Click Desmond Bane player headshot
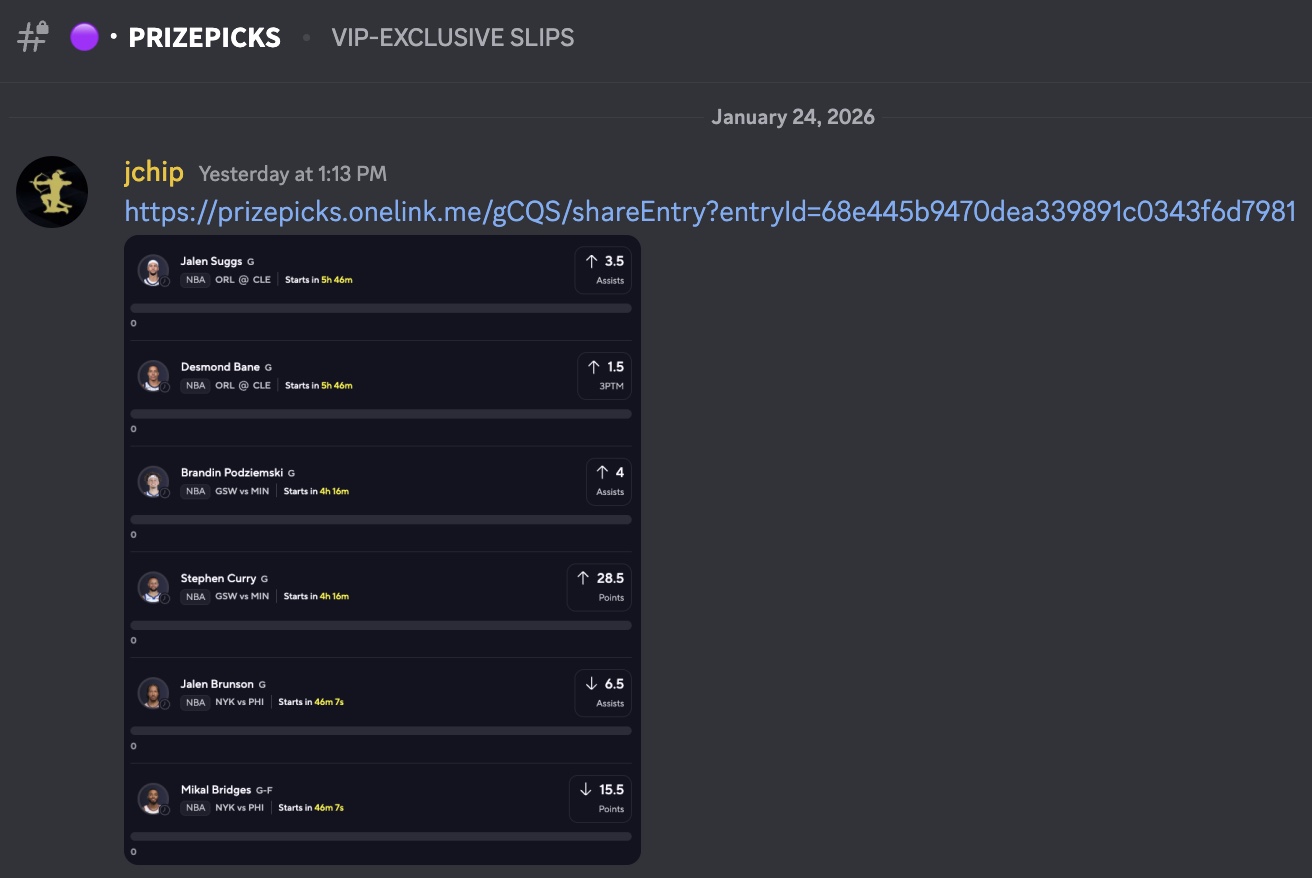The height and width of the screenshot is (878, 1312). pyautogui.click(x=153, y=376)
